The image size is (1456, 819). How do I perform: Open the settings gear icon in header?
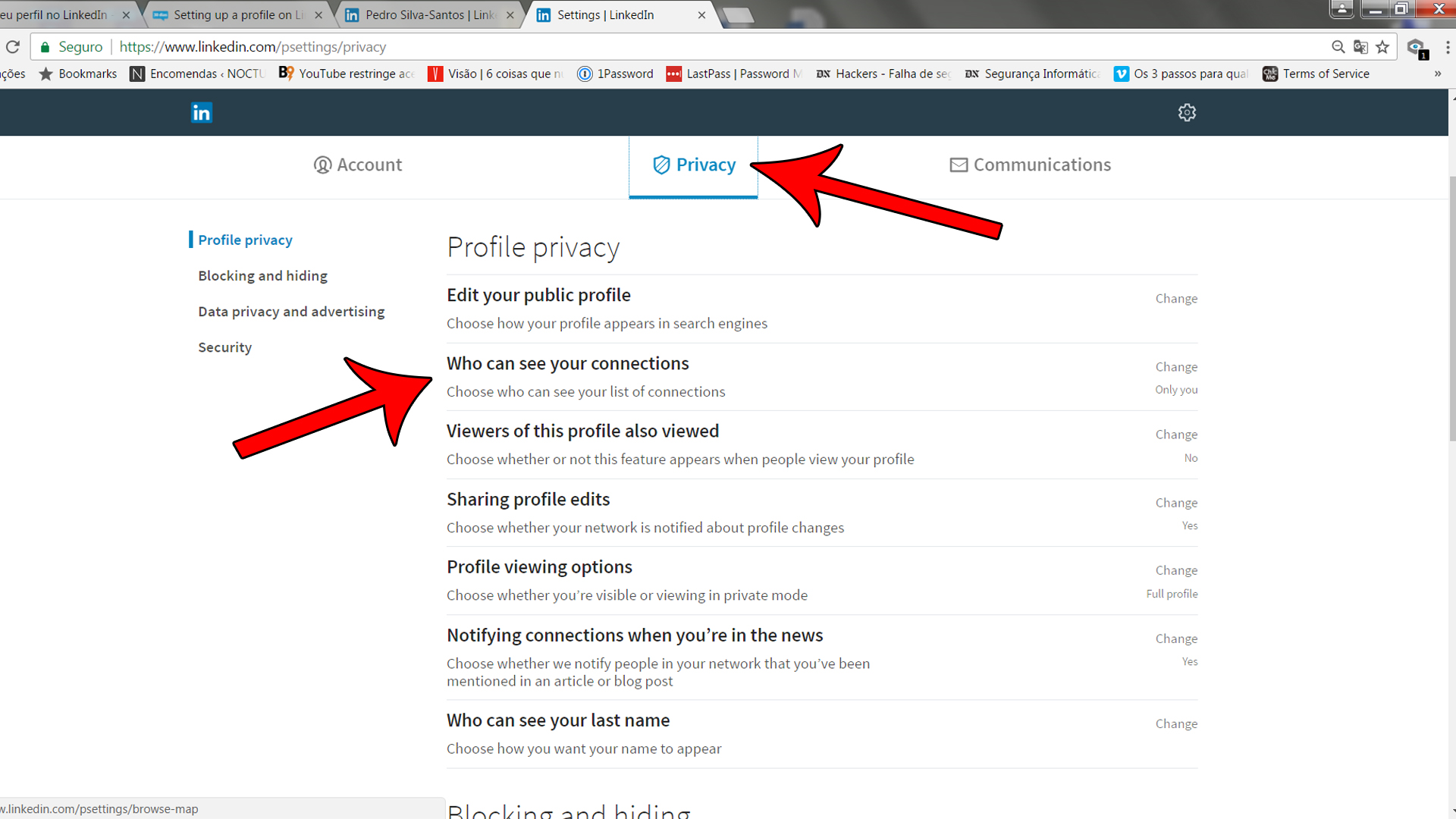coord(1187,112)
